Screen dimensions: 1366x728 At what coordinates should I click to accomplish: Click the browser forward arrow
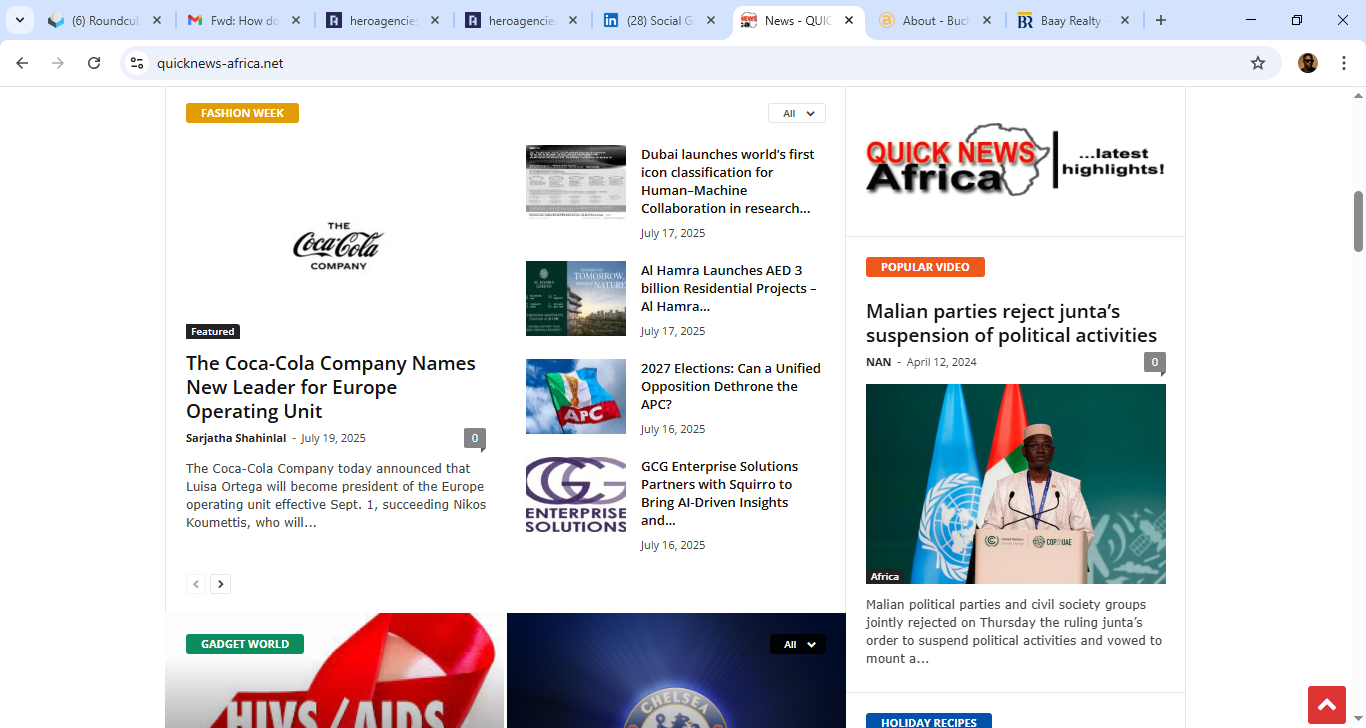click(x=58, y=63)
